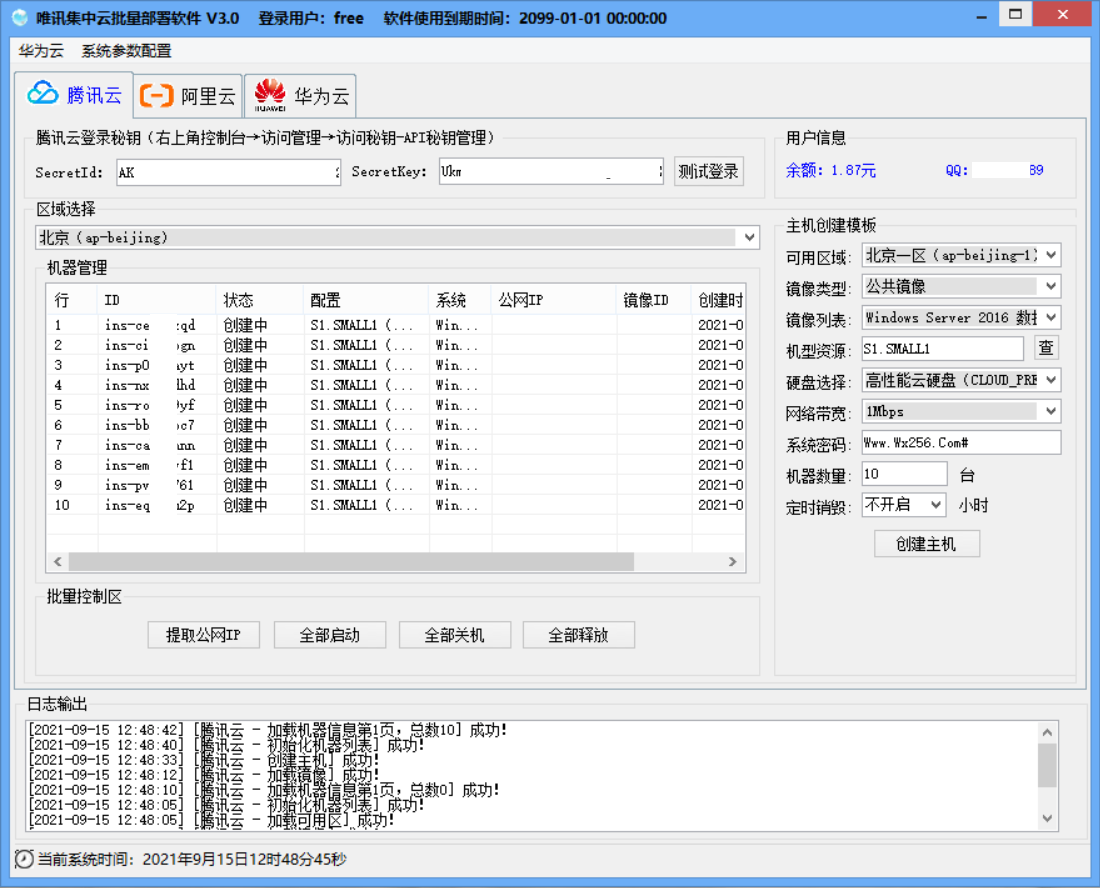1100x888 pixels.
Task: Click the 机器数量 field showing 10
Action: click(x=904, y=474)
